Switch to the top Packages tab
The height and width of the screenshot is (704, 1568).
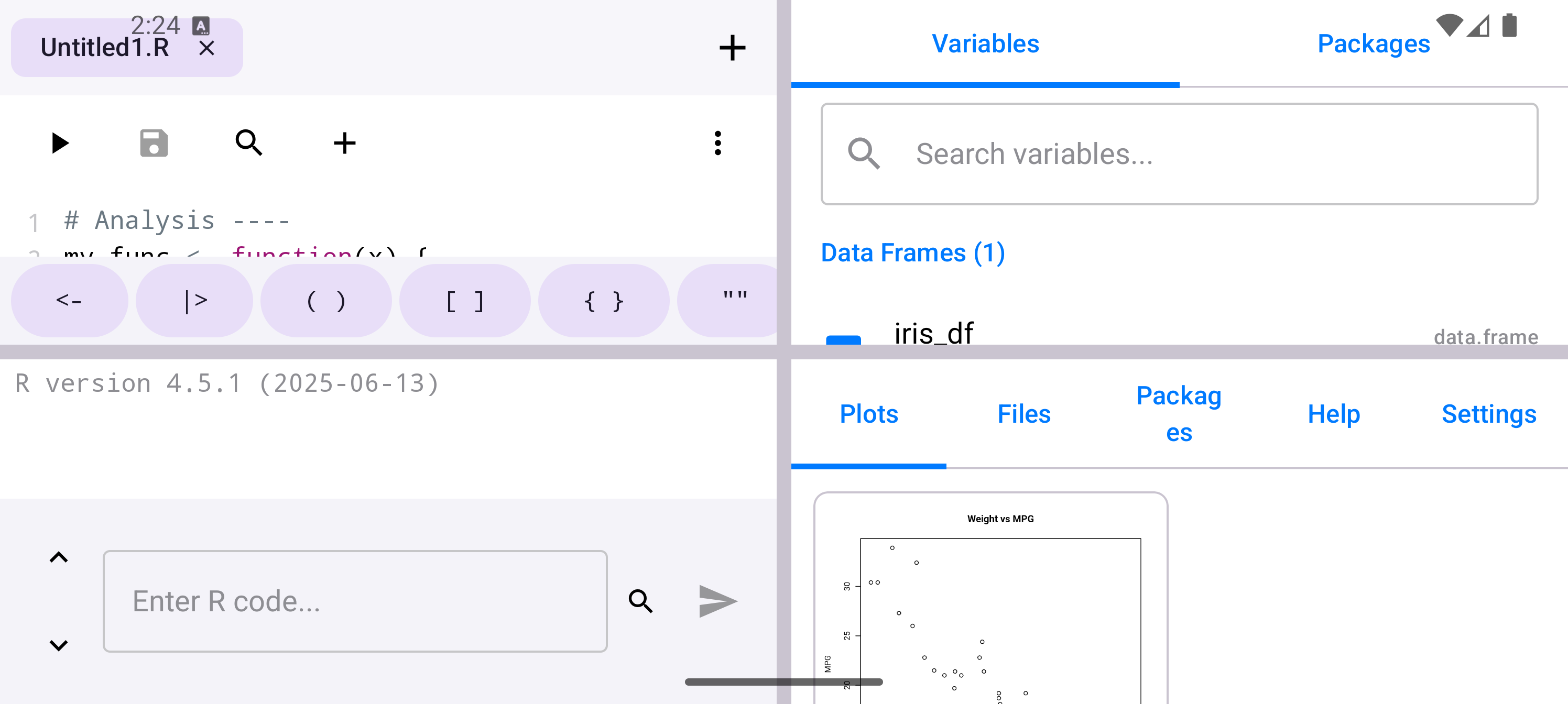(1373, 44)
